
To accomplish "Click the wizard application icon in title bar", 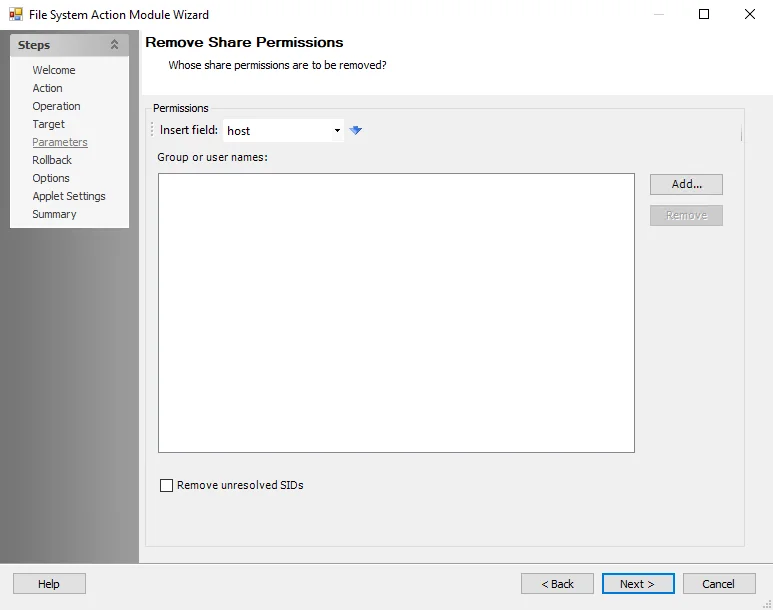I will tap(16, 14).
